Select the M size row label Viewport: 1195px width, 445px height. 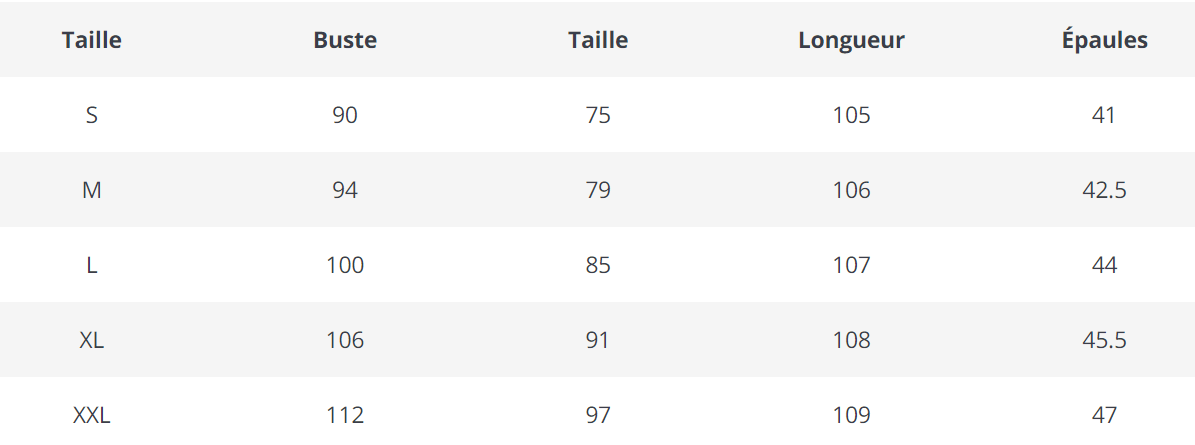pos(92,190)
